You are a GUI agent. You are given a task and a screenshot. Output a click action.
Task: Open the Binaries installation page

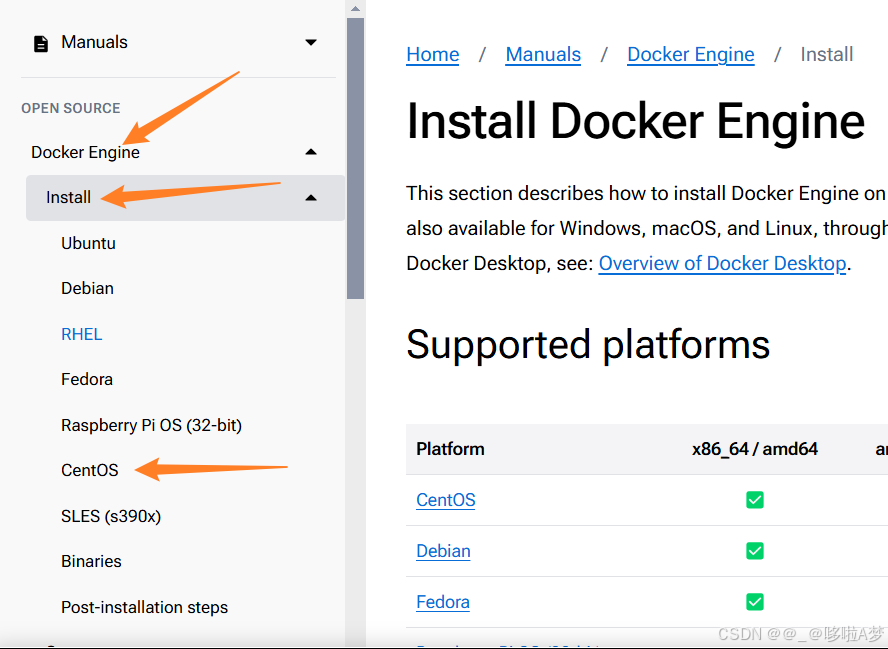click(x=91, y=561)
